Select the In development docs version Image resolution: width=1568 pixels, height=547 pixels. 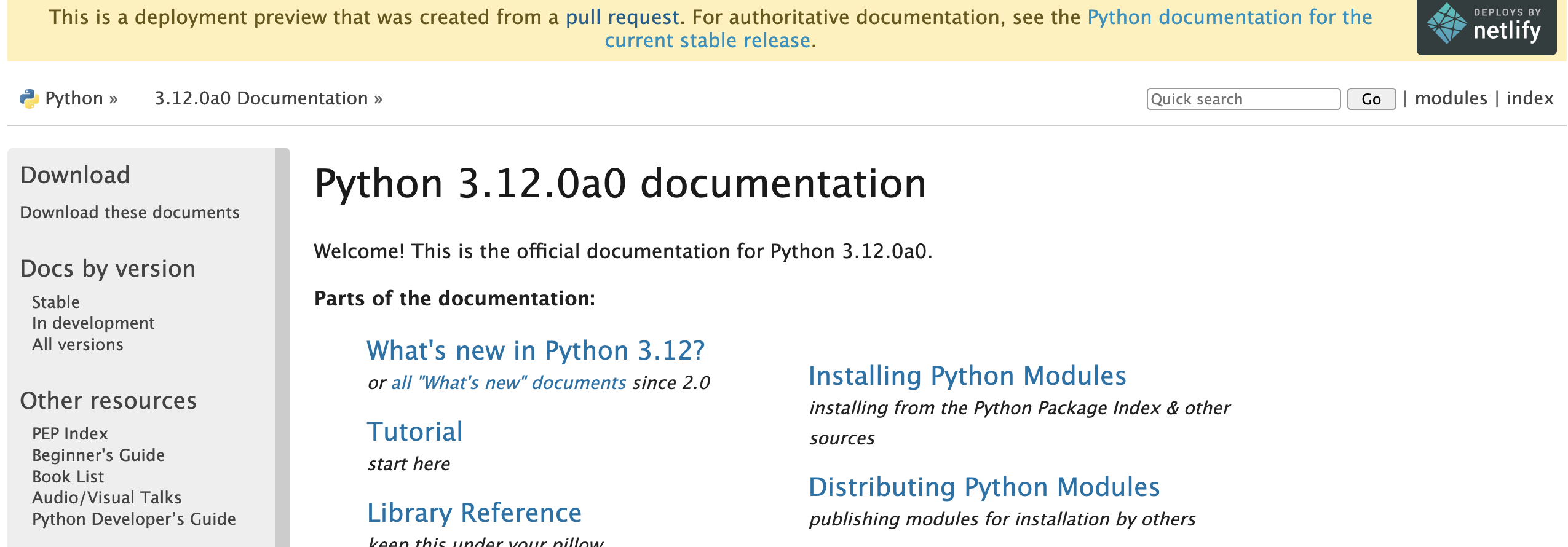click(93, 323)
